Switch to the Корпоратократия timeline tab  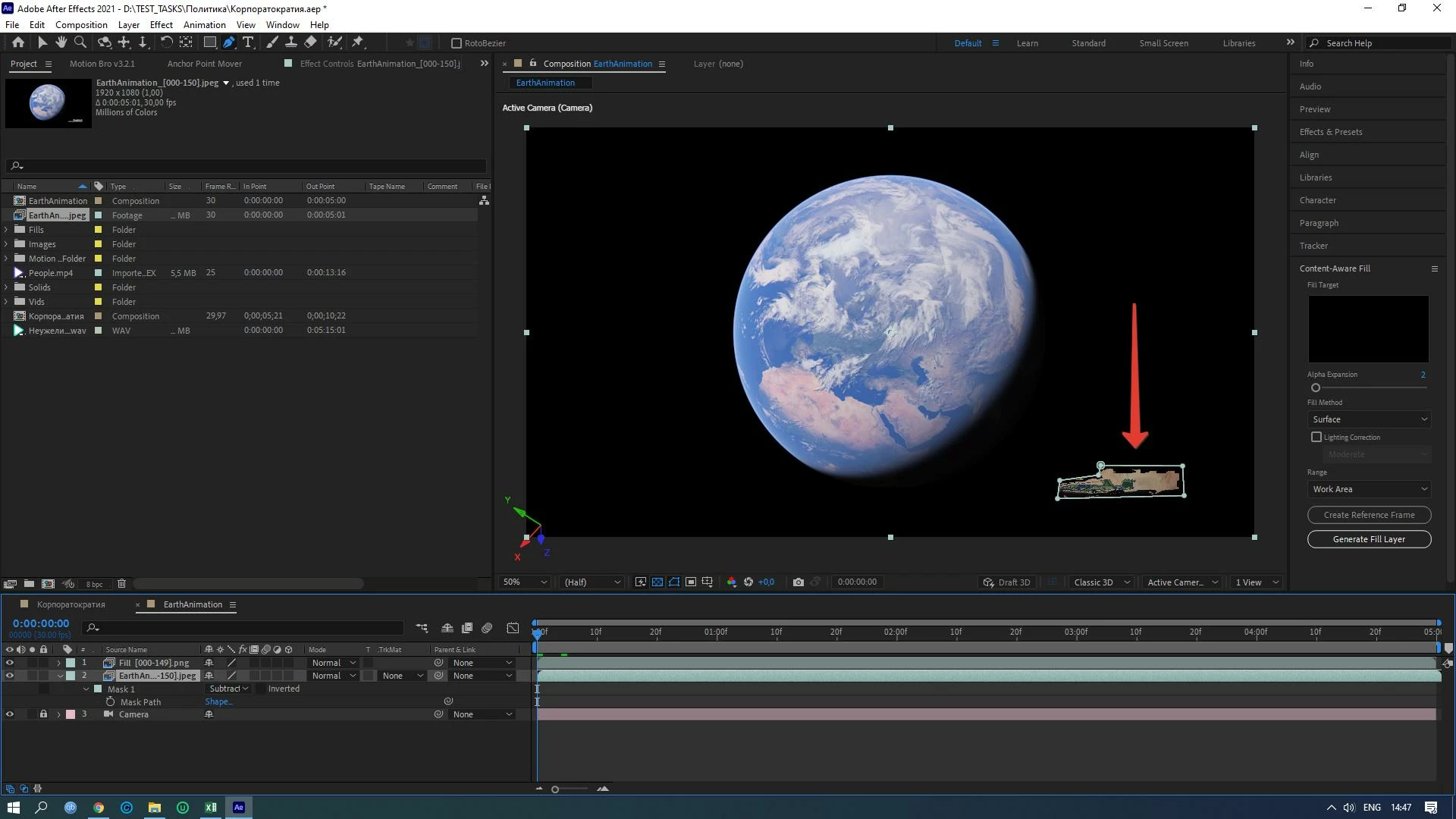tap(71, 605)
